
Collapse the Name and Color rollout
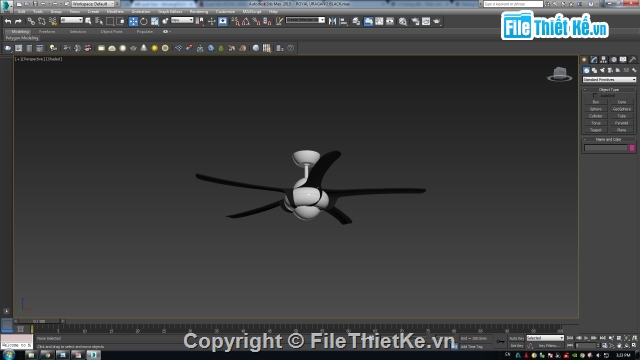(608, 140)
